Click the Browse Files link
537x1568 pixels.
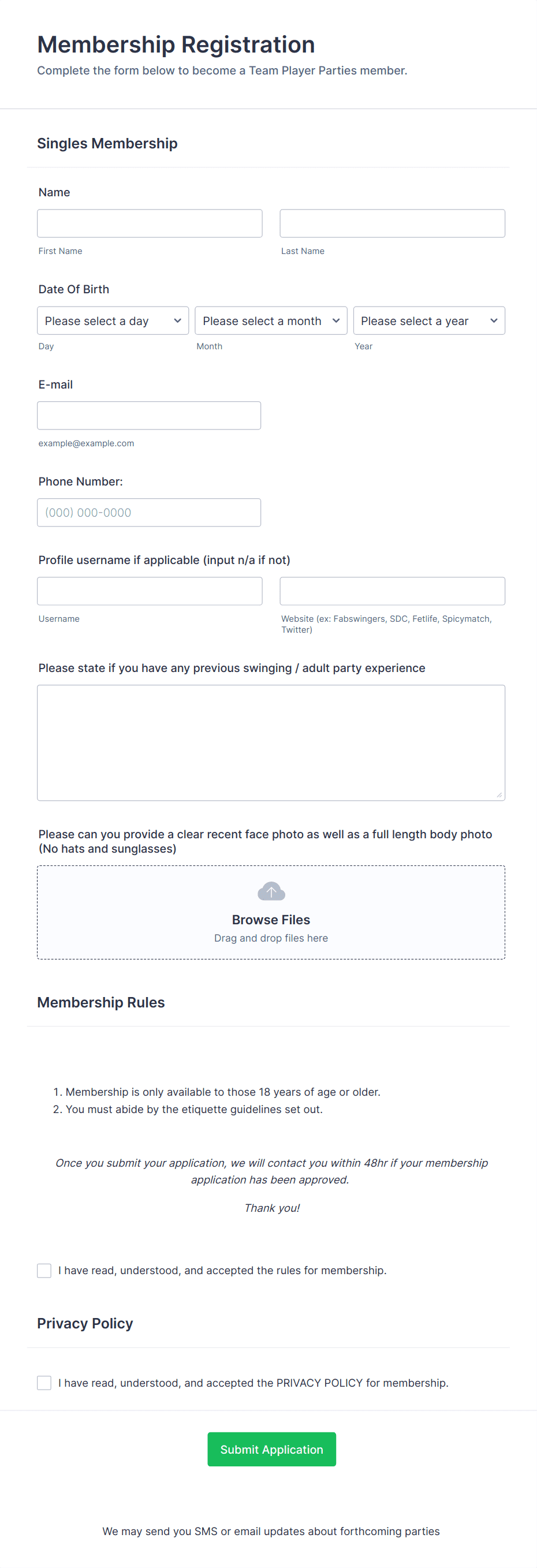pyautogui.click(x=271, y=920)
